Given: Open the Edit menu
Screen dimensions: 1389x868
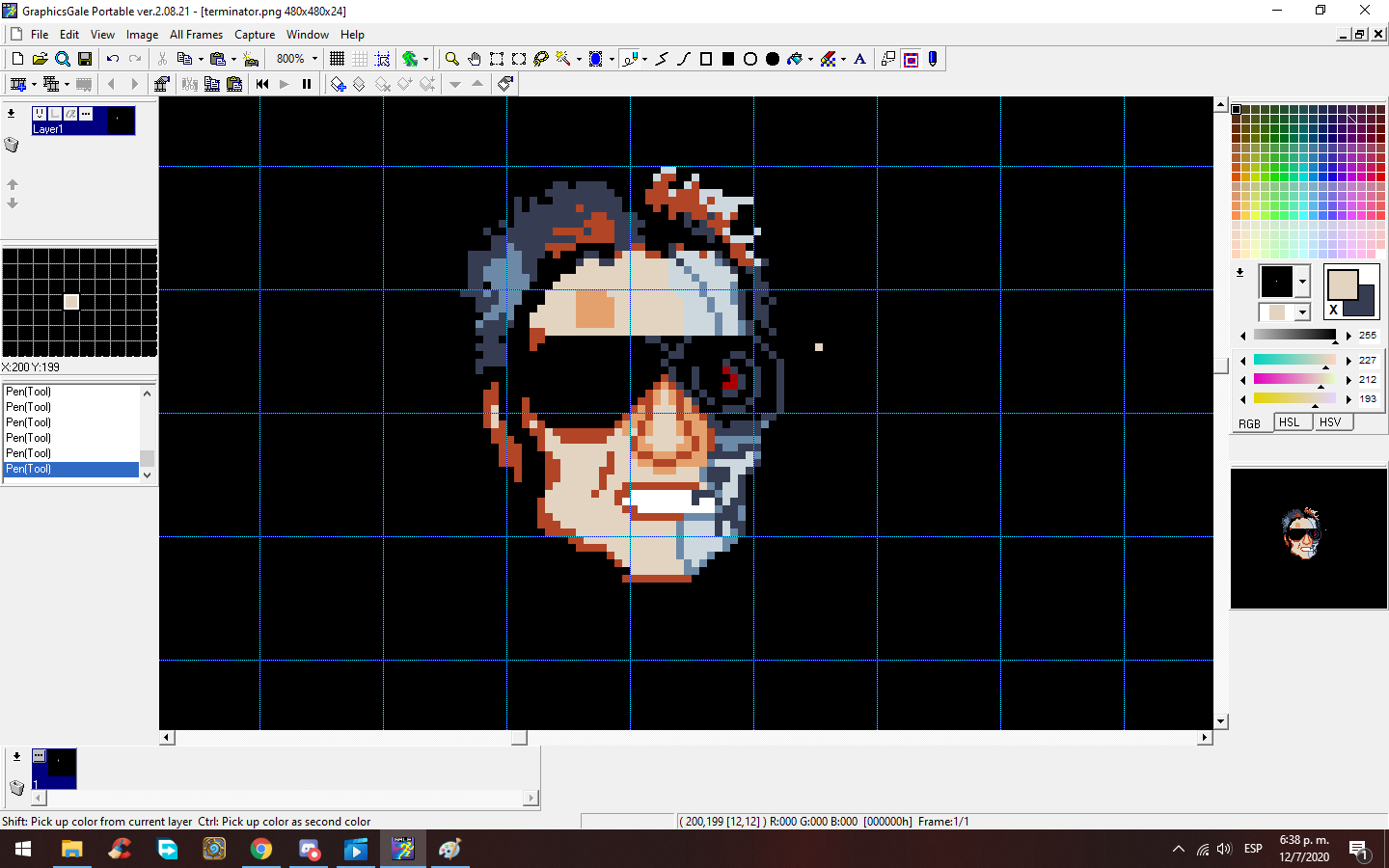Looking at the screenshot, I should (x=69, y=34).
